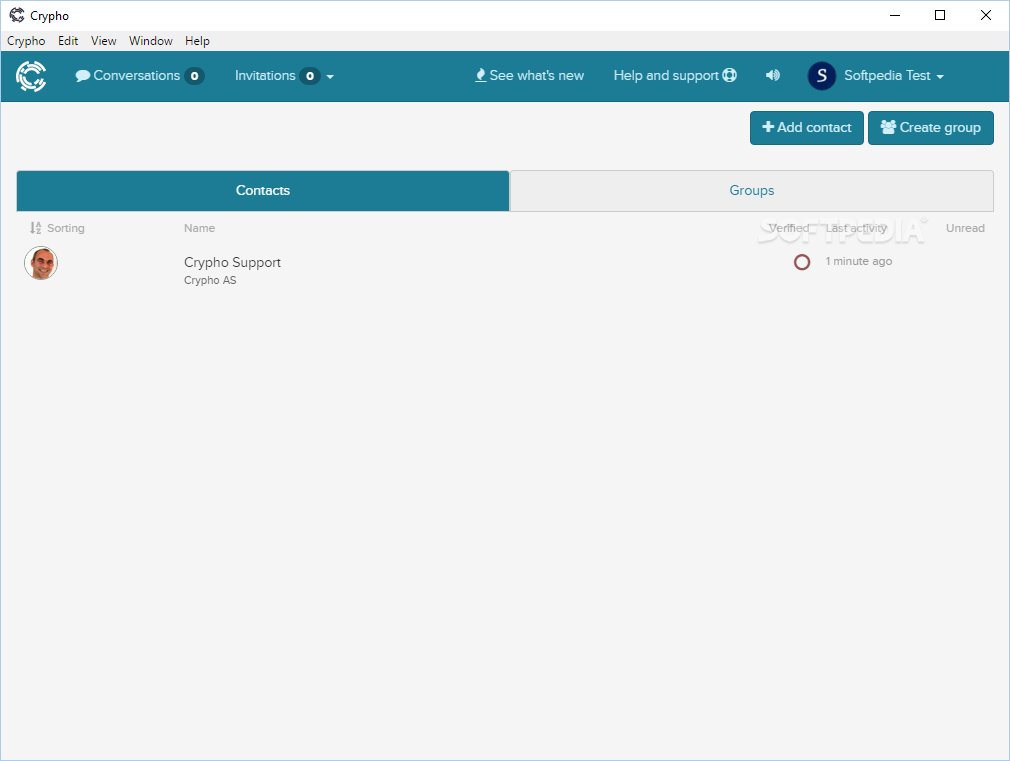1010x761 pixels.
Task: Expand the Softpedia Test account menu
Action: 894,76
